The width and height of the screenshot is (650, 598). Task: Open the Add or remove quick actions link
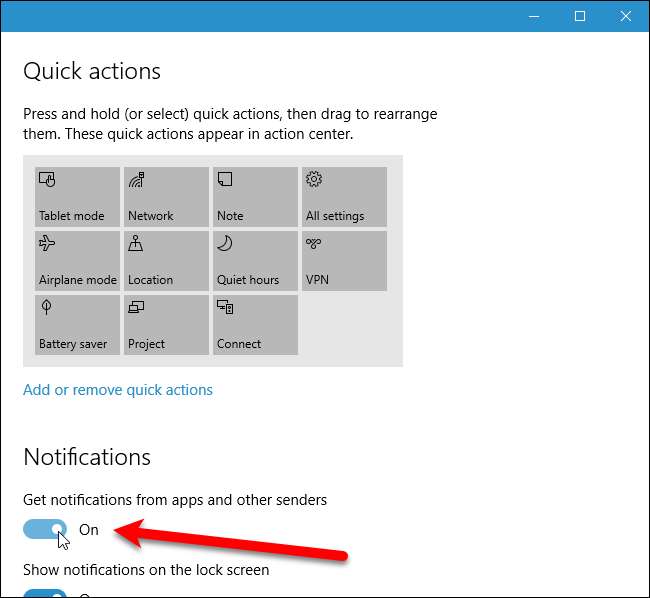coord(118,390)
